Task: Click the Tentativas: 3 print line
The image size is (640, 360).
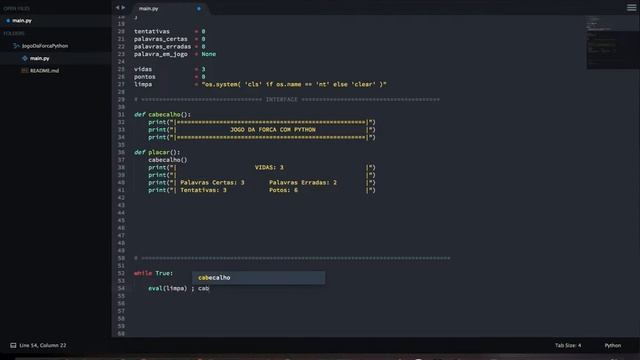Action: [262, 190]
